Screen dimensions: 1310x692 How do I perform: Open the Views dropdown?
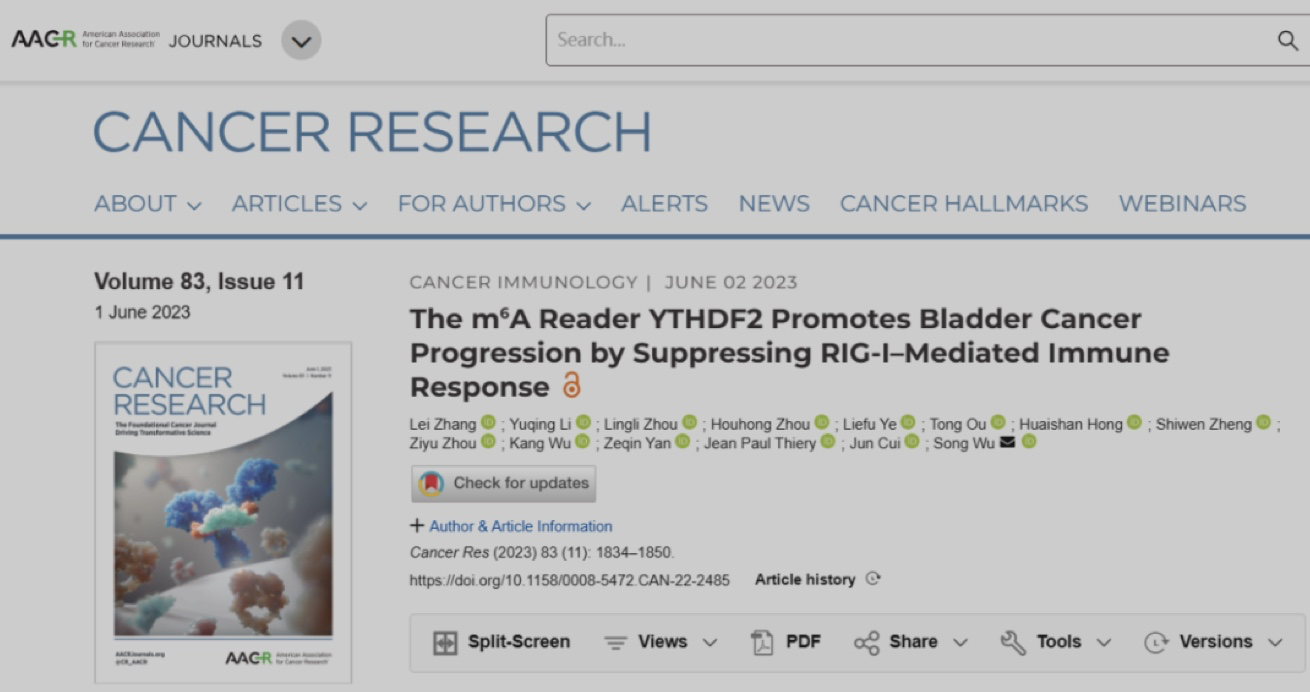[x=661, y=642]
